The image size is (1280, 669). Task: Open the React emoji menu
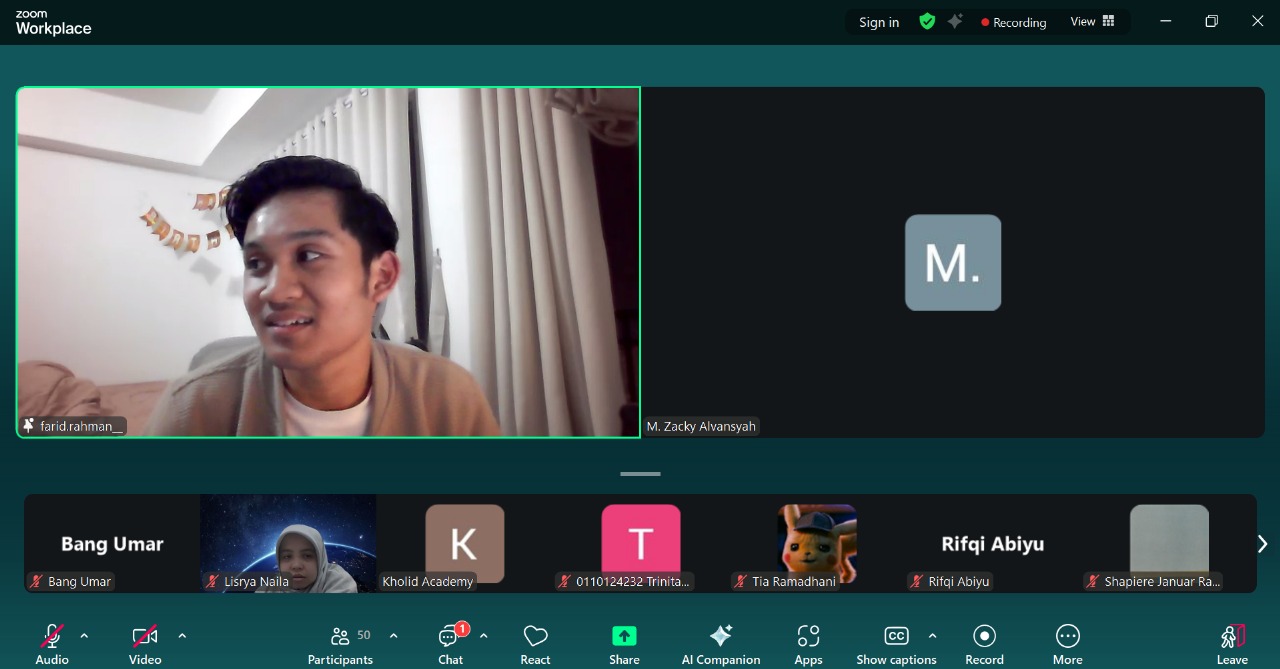point(535,643)
